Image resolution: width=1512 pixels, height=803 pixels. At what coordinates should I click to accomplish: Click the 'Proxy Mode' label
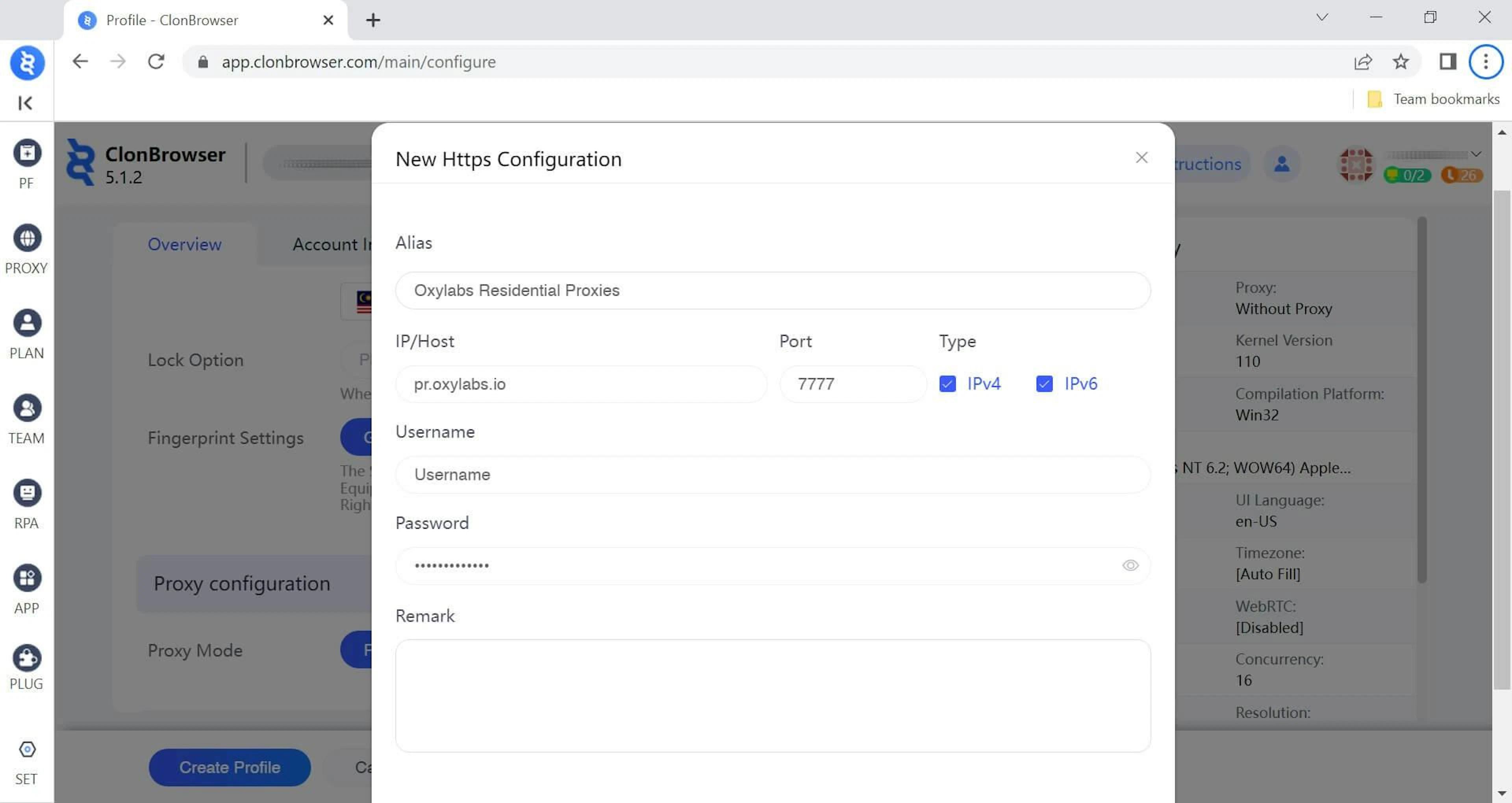pos(195,650)
